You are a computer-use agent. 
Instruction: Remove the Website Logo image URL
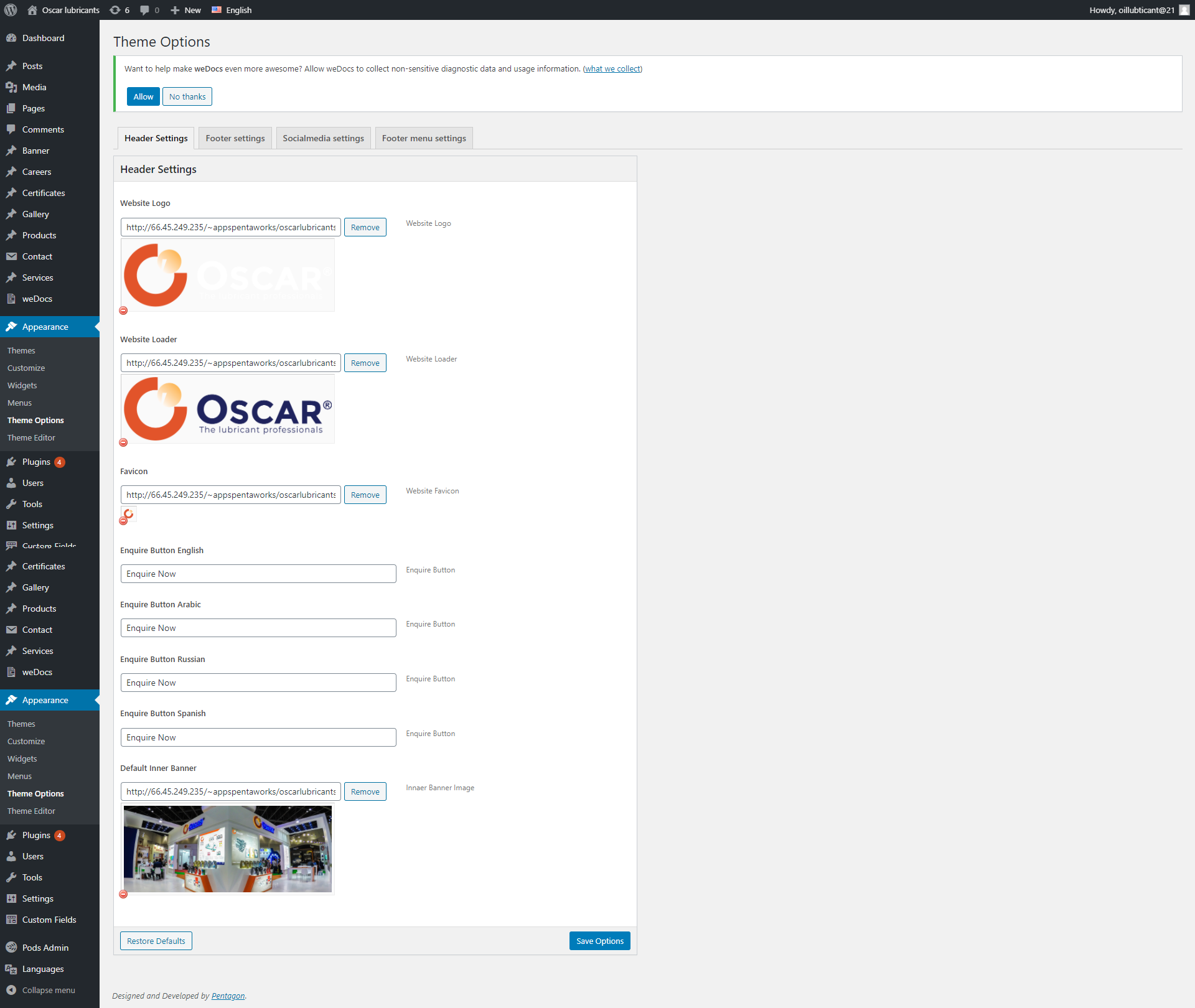coord(365,227)
